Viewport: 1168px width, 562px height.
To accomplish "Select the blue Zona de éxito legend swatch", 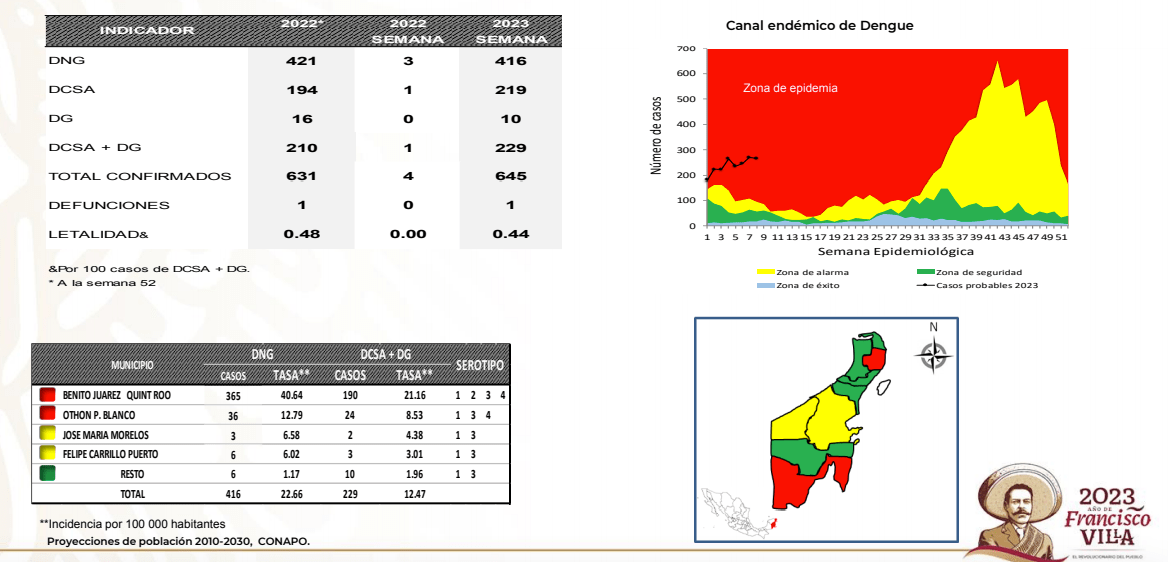I will 765,286.
